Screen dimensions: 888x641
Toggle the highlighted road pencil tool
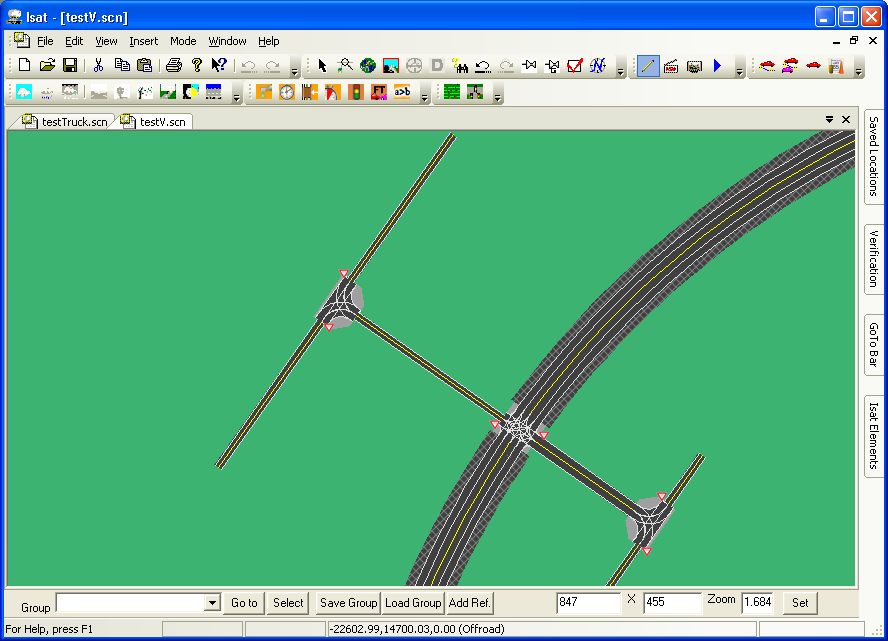(648, 66)
